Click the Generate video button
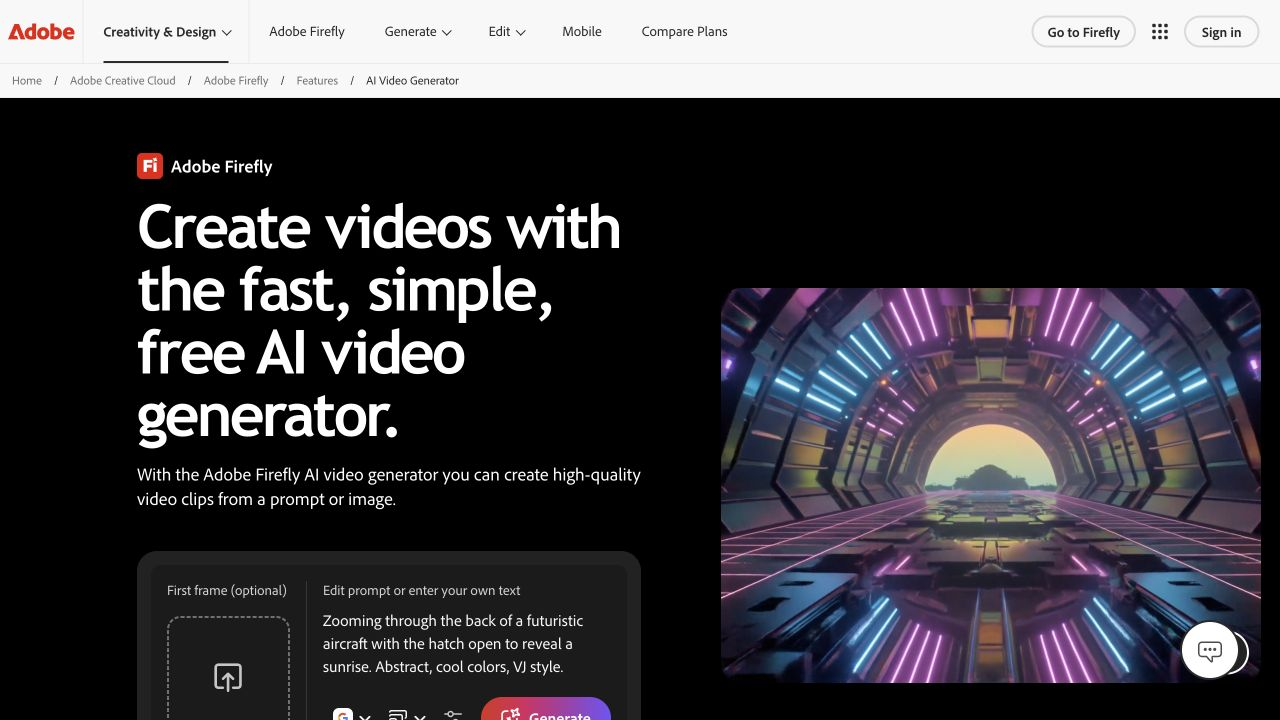Screen dimensions: 1280x720 click(x=546, y=709)
